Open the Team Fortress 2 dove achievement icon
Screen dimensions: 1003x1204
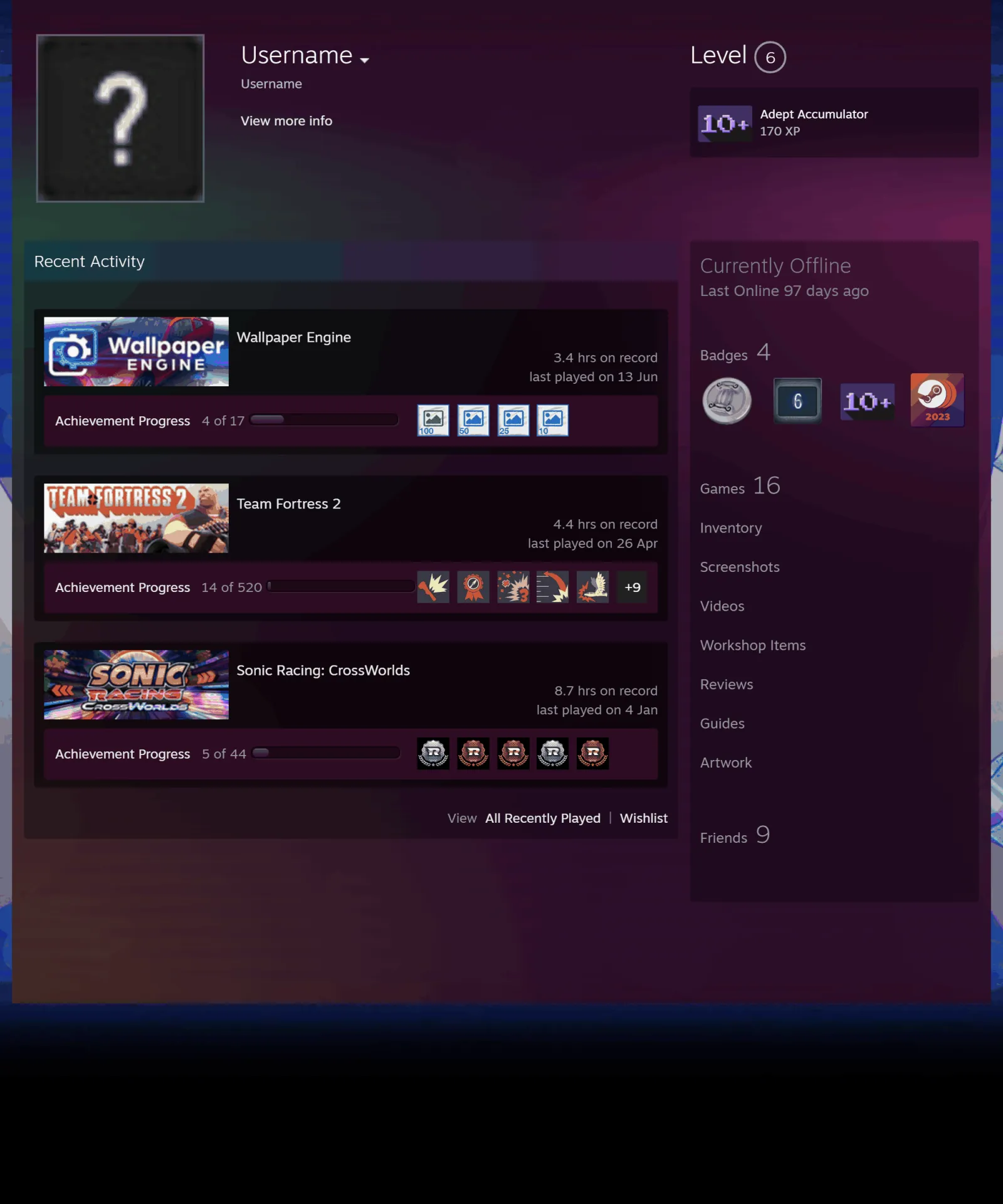(x=593, y=587)
